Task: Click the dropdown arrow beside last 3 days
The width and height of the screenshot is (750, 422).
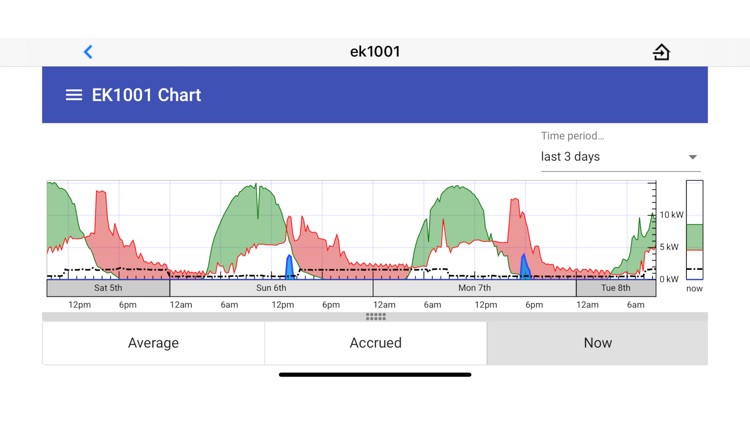Action: tap(692, 157)
